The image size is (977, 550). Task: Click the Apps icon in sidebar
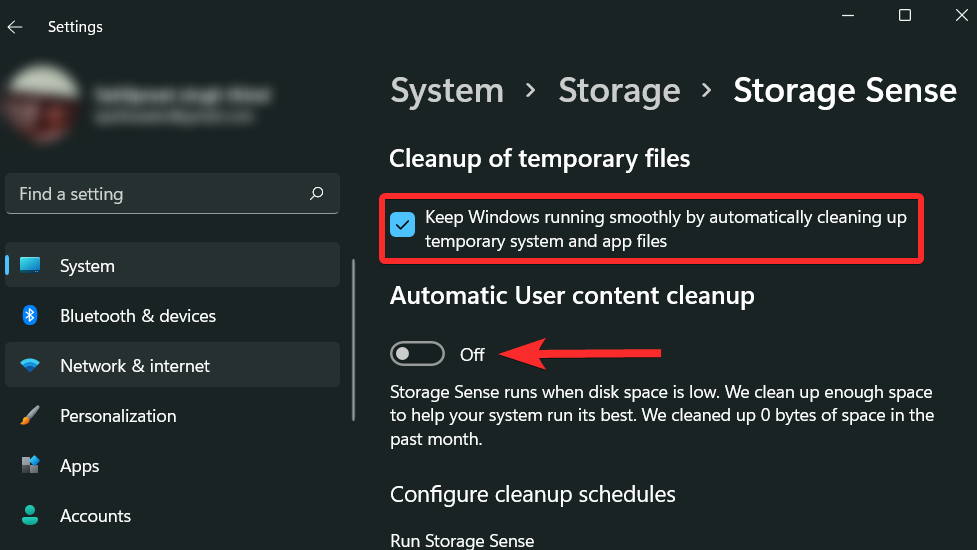(30, 466)
